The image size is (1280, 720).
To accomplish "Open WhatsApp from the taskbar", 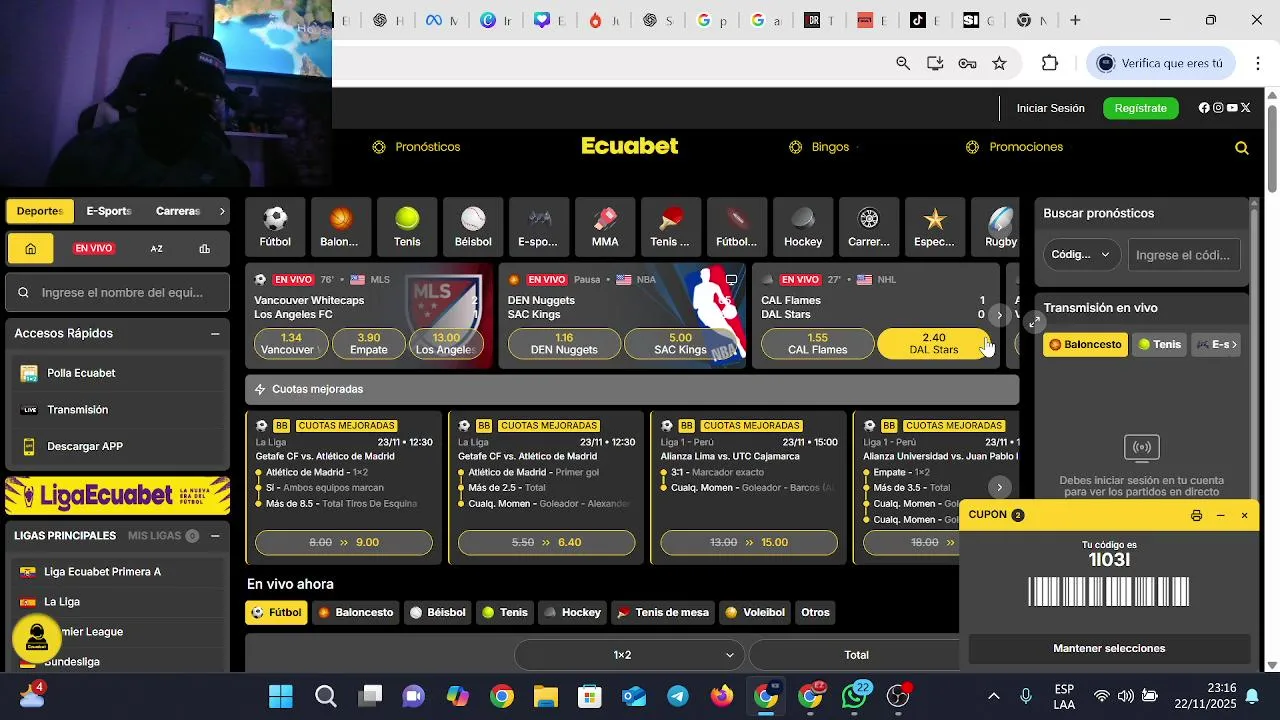I will point(854,696).
